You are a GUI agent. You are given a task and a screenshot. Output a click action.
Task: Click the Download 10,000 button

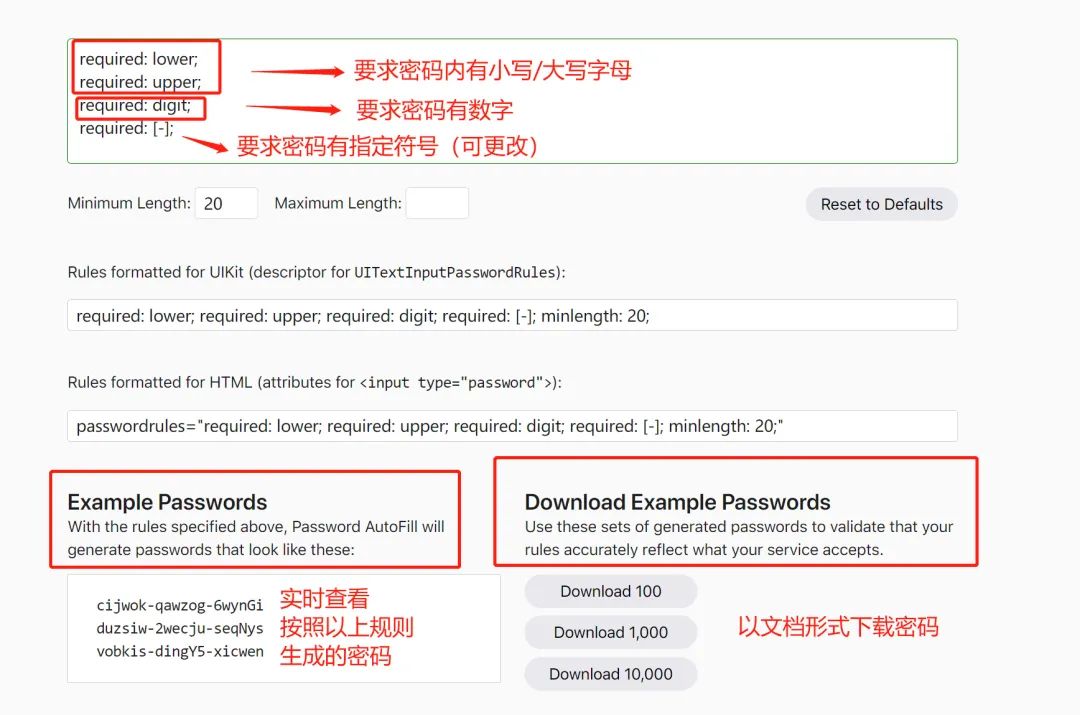[610, 674]
